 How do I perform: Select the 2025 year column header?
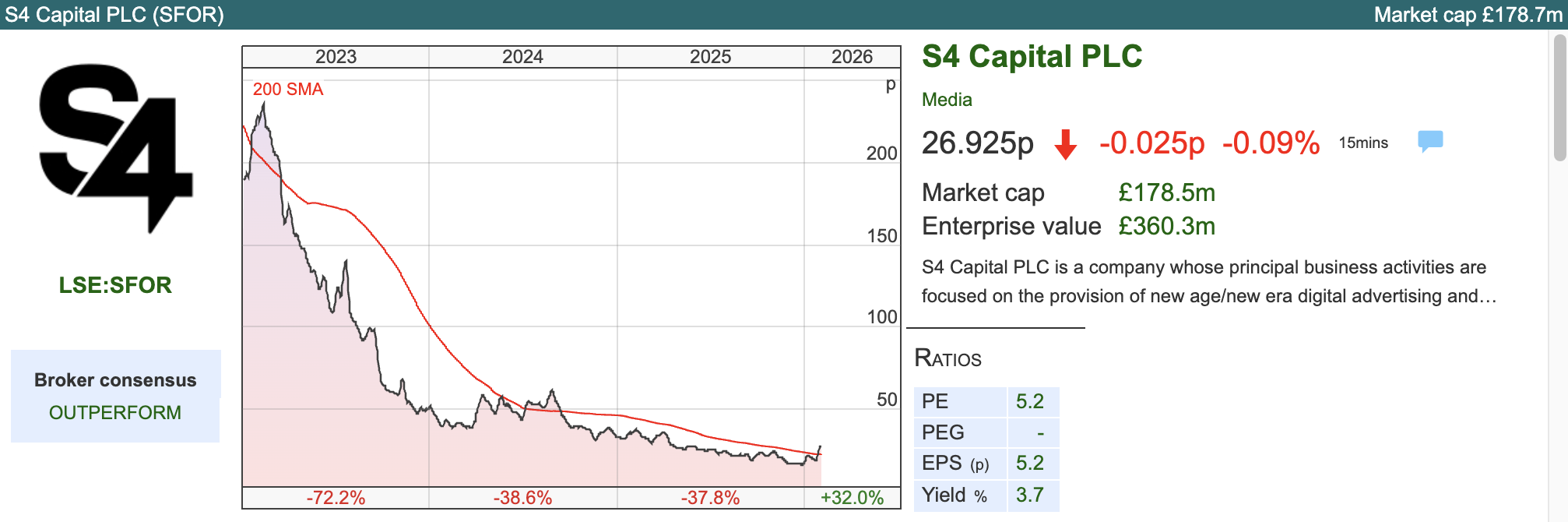710,57
